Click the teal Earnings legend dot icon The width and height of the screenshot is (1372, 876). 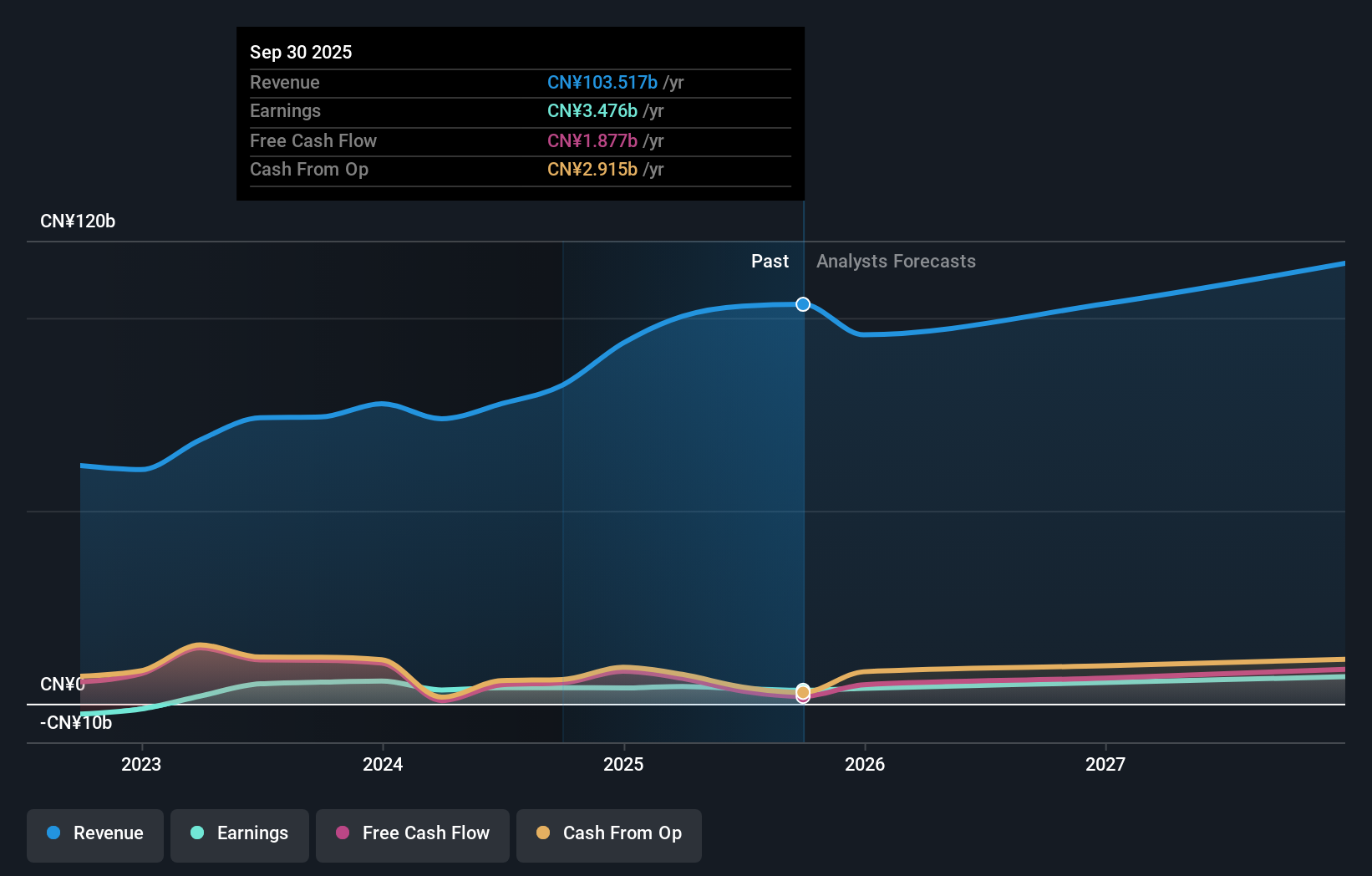click(x=196, y=833)
